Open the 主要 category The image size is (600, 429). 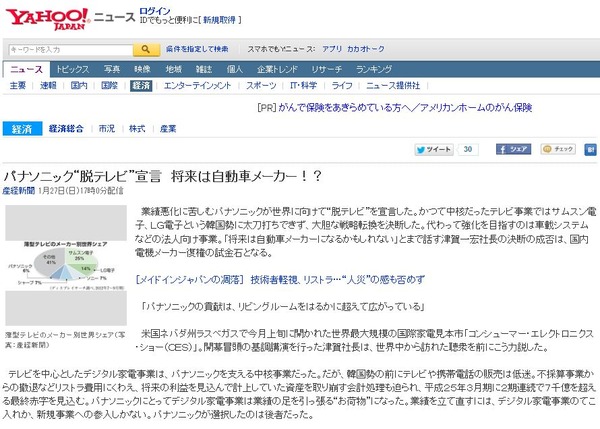[x=18, y=86]
